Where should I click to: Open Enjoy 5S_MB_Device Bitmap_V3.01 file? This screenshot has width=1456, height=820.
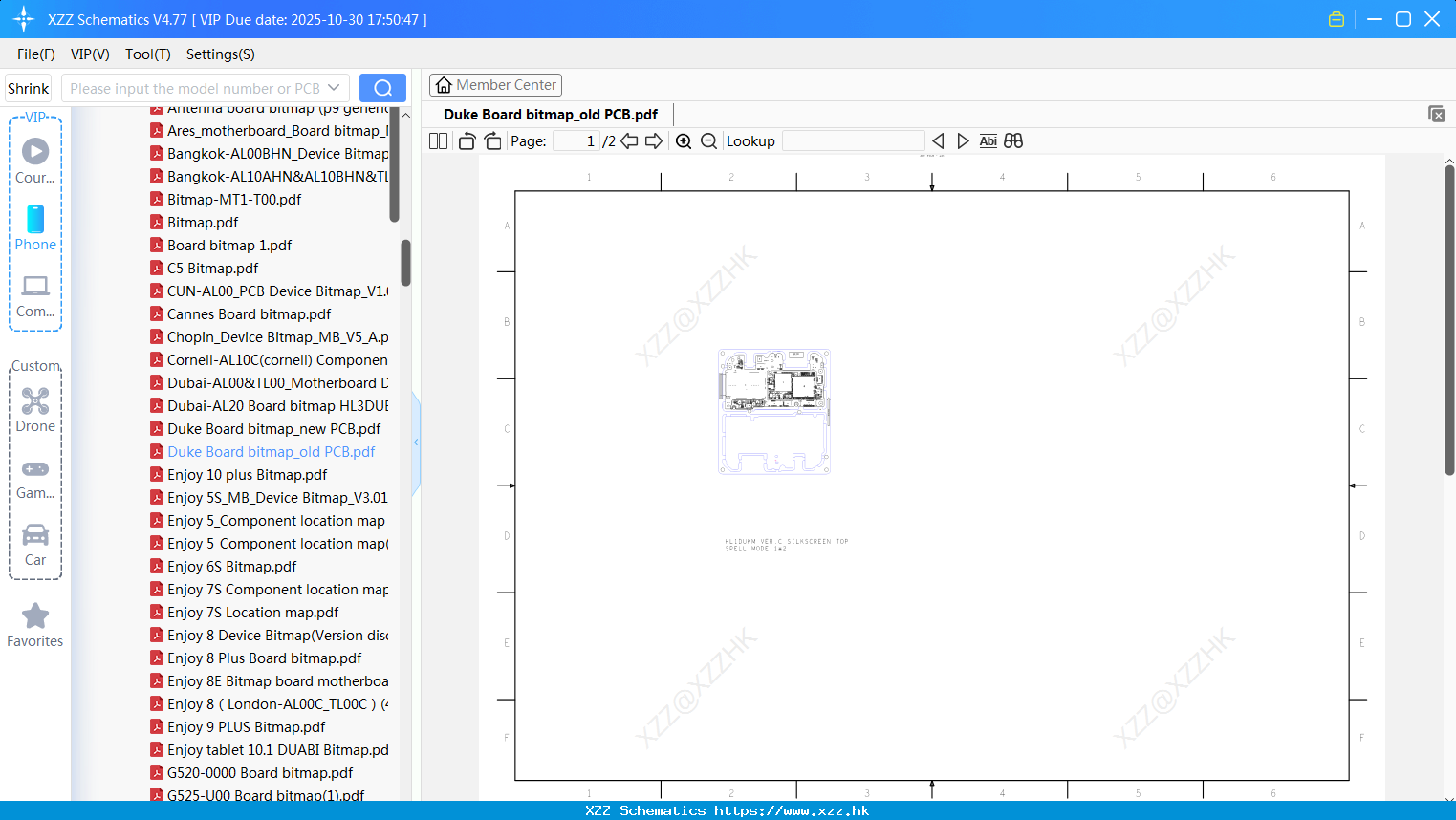pyautogui.click(x=270, y=498)
